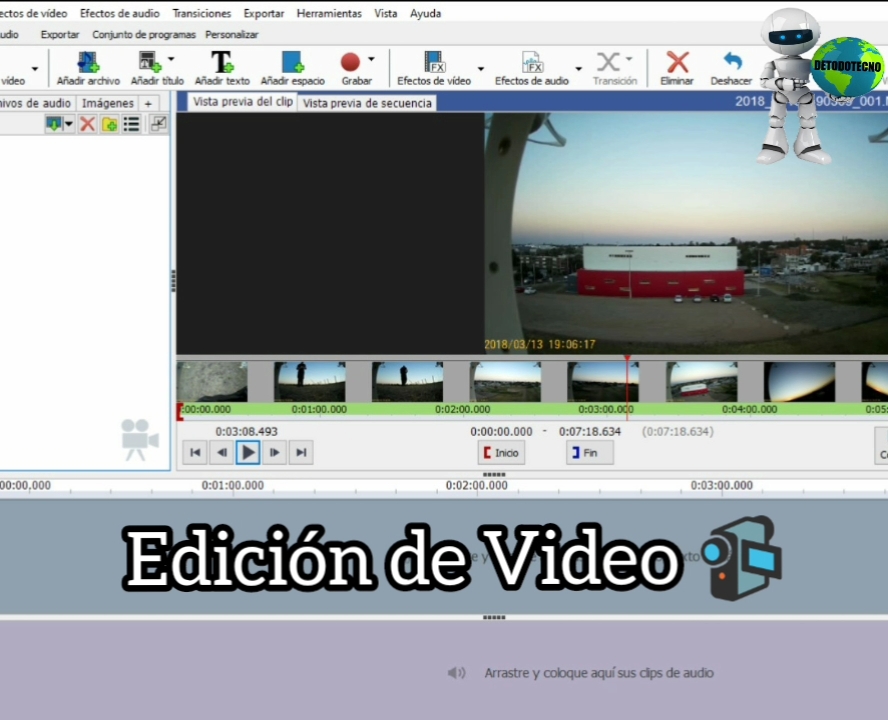The height and width of the screenshot is (720, 888).
Task: Expand the arrow next to the download icon
Action: click(68, 124)
